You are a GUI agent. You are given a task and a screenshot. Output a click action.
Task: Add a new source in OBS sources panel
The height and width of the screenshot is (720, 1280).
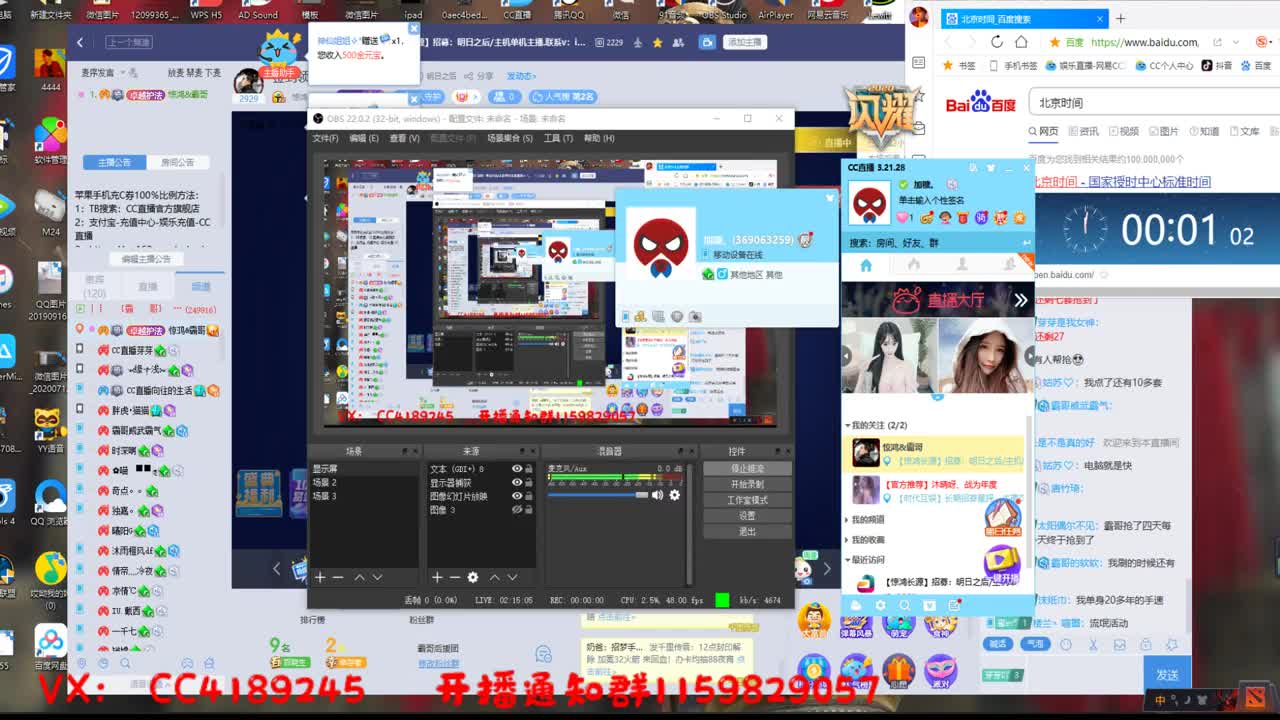(x=437, y=577)
